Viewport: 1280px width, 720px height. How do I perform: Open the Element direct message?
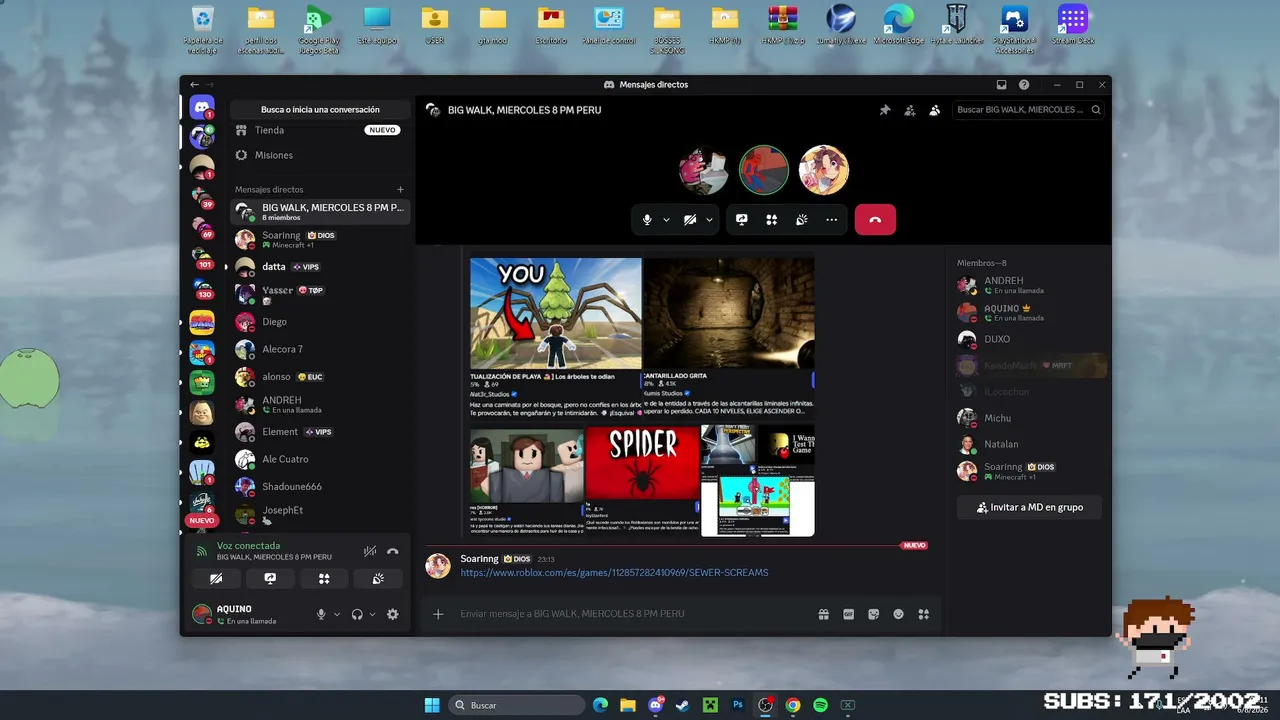click(320, 432)
